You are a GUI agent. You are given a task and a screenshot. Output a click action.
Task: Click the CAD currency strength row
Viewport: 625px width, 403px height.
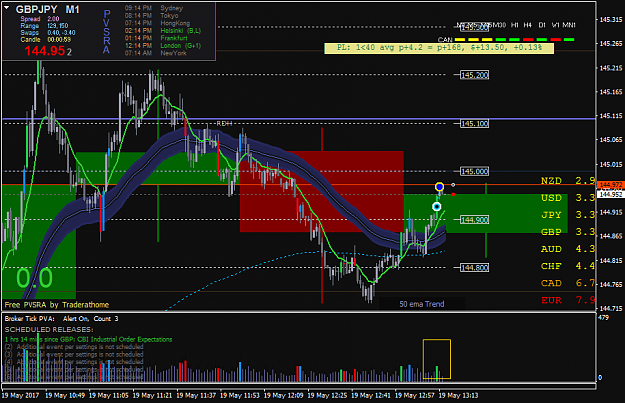(x=568, y=283)
